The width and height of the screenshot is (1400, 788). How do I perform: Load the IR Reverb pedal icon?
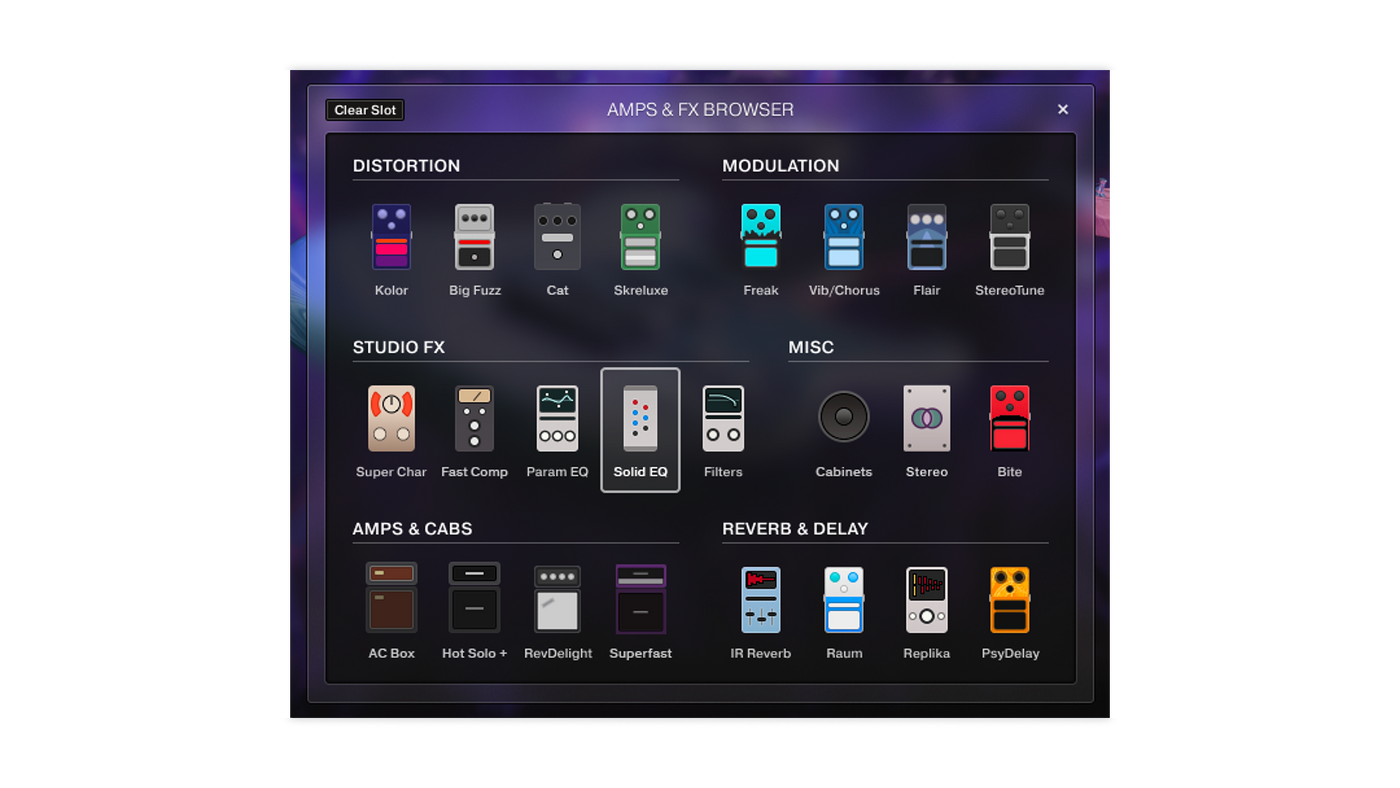tap(761, 600)
